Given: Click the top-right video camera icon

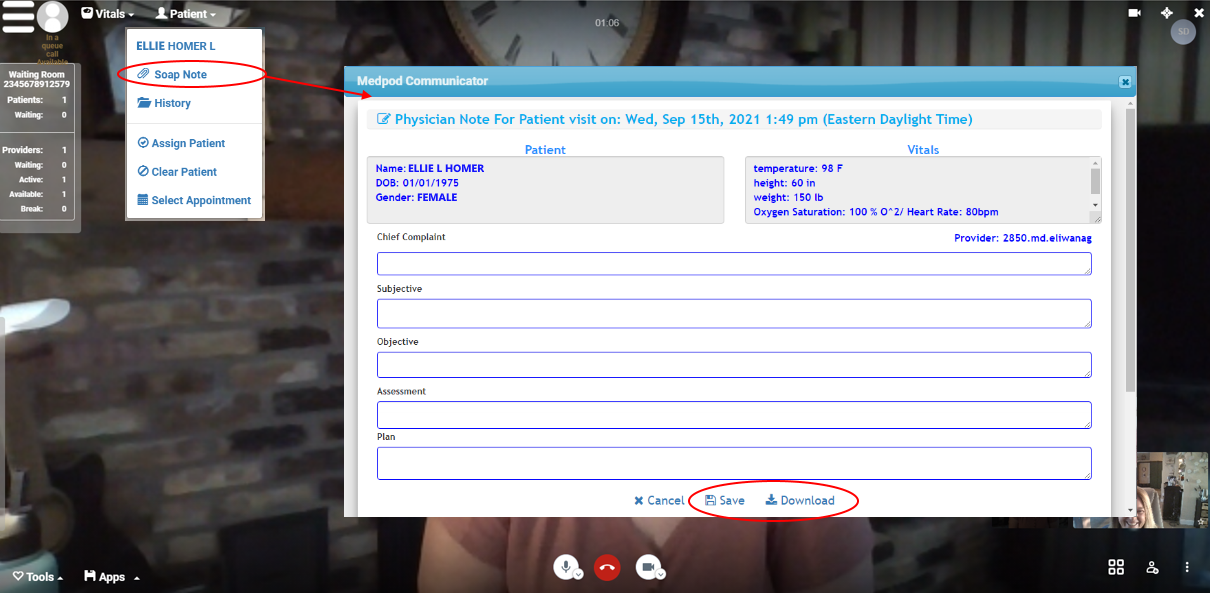Looking at the screenshot, I should click(x=1135, y=13).
